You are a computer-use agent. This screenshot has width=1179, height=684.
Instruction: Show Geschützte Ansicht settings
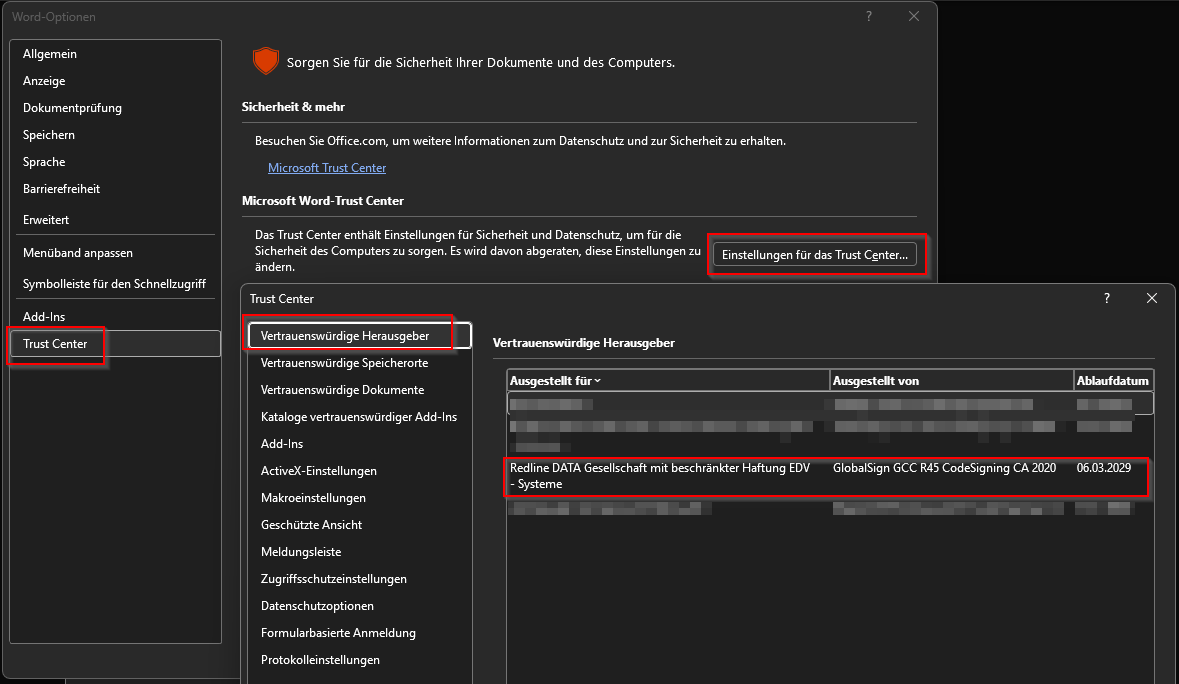click(x=311, y=525)
